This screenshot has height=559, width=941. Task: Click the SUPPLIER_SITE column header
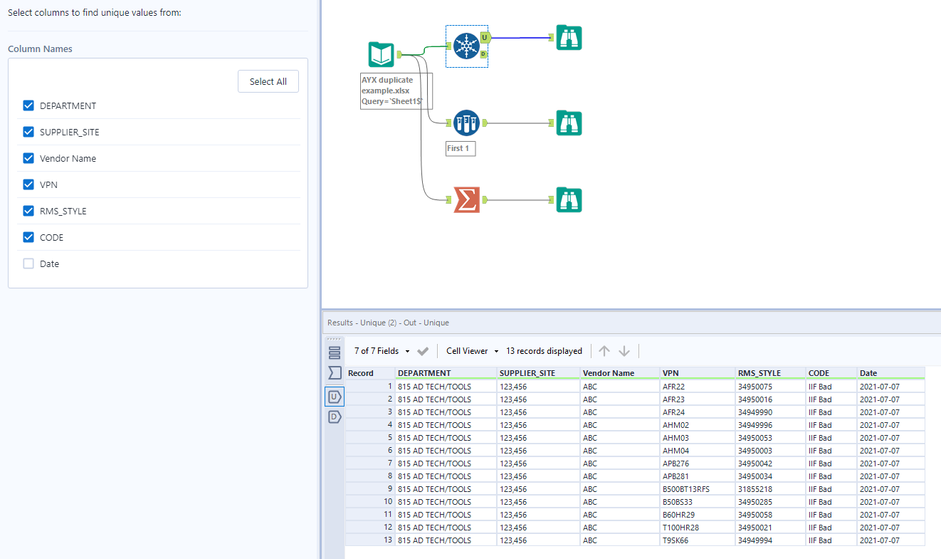(538, 373)
